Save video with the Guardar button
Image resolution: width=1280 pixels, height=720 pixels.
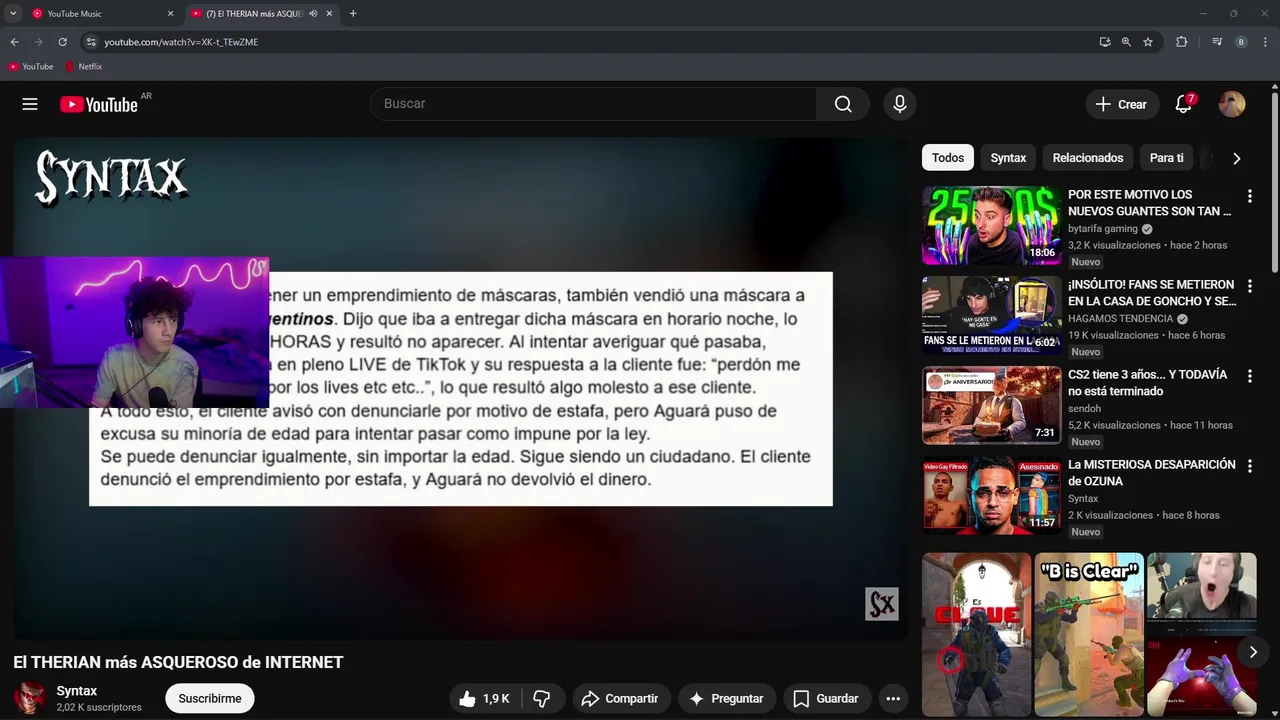point(825,699)
